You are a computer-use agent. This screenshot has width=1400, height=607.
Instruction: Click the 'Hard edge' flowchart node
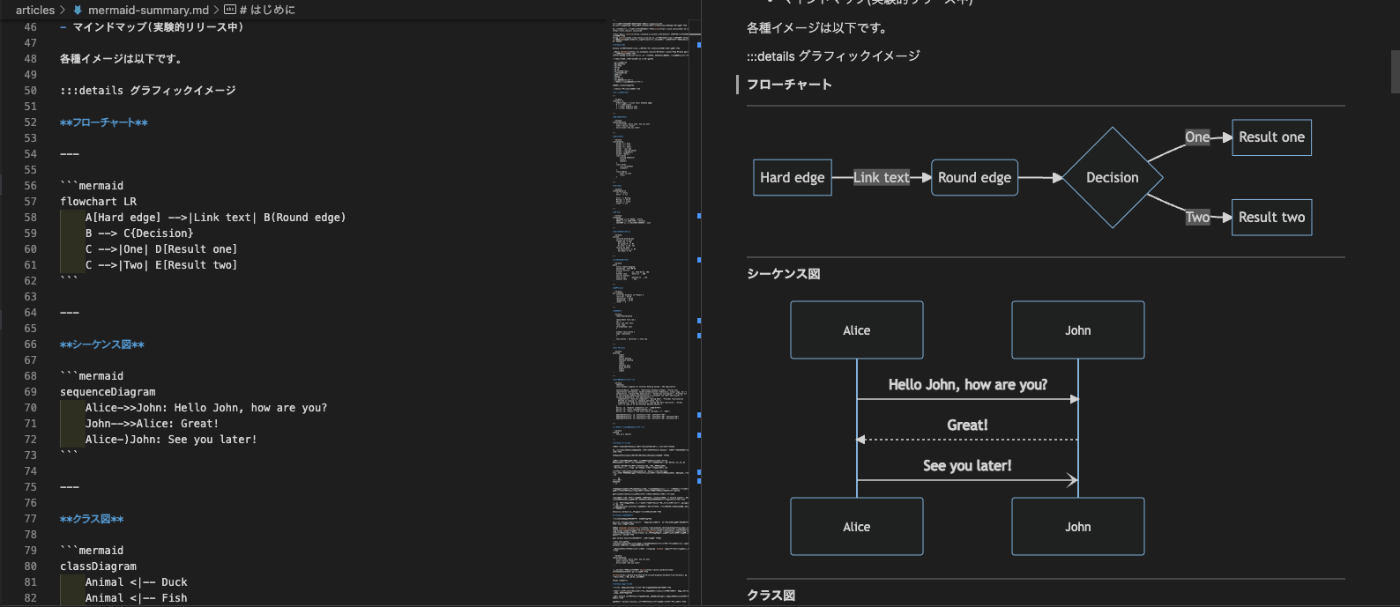pyautogui.click(x=792, y=178)
